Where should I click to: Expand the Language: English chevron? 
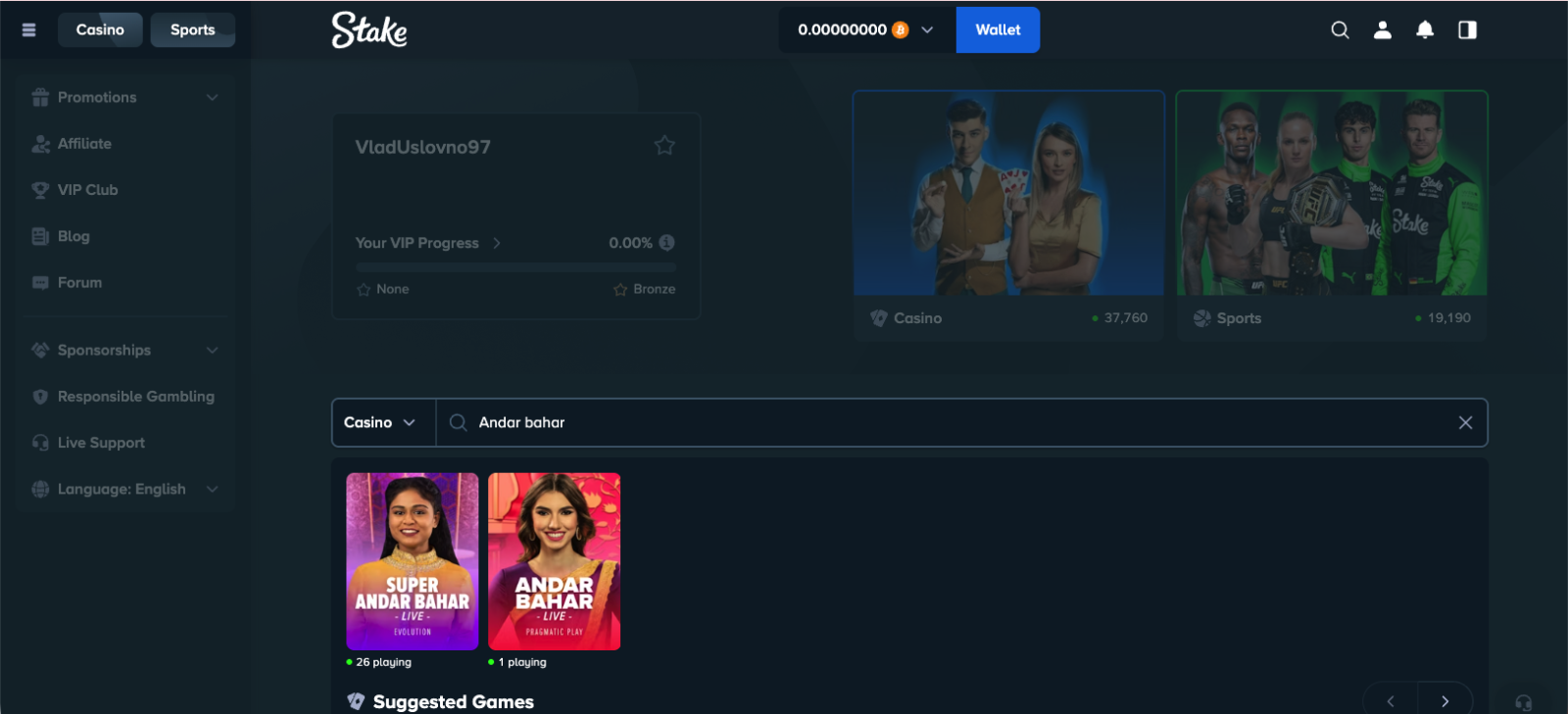click(213, 489)
